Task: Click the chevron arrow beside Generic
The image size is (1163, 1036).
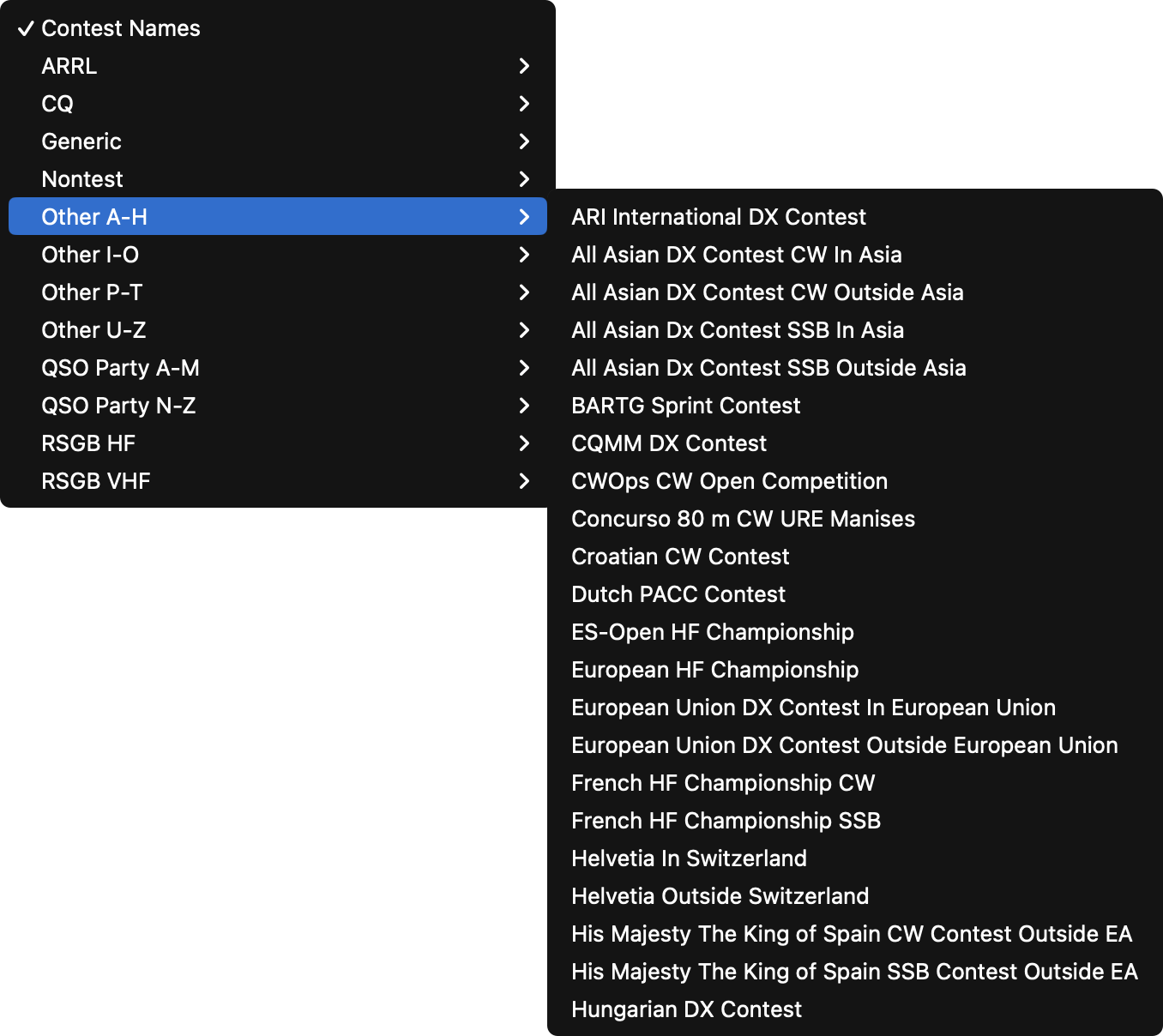Action: pos(525,142)
